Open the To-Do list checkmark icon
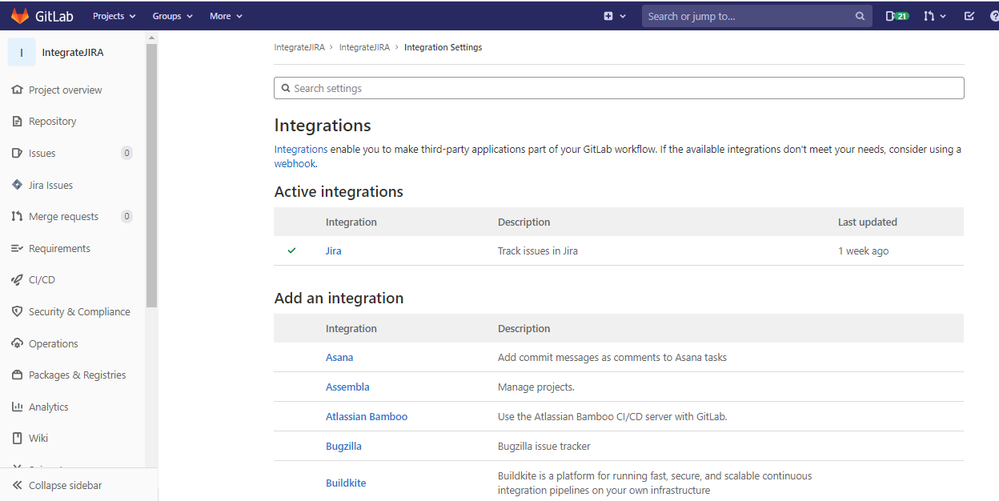 tap(969, 16)
